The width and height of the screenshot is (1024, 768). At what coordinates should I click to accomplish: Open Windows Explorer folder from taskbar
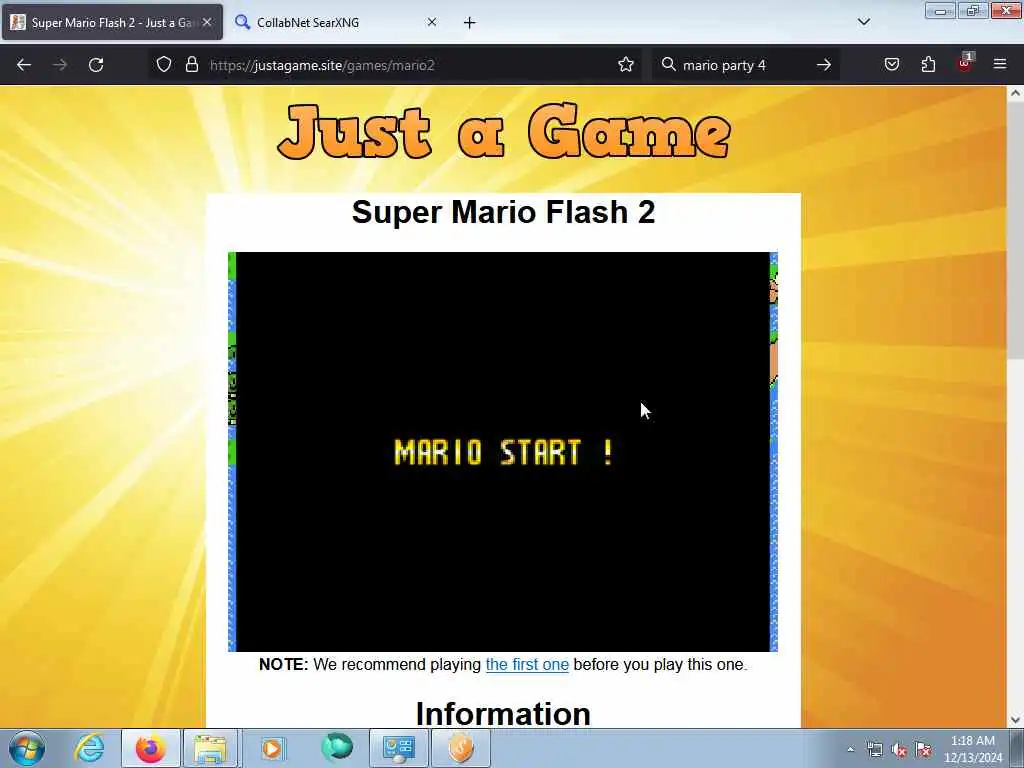click(x=210, y=748)
